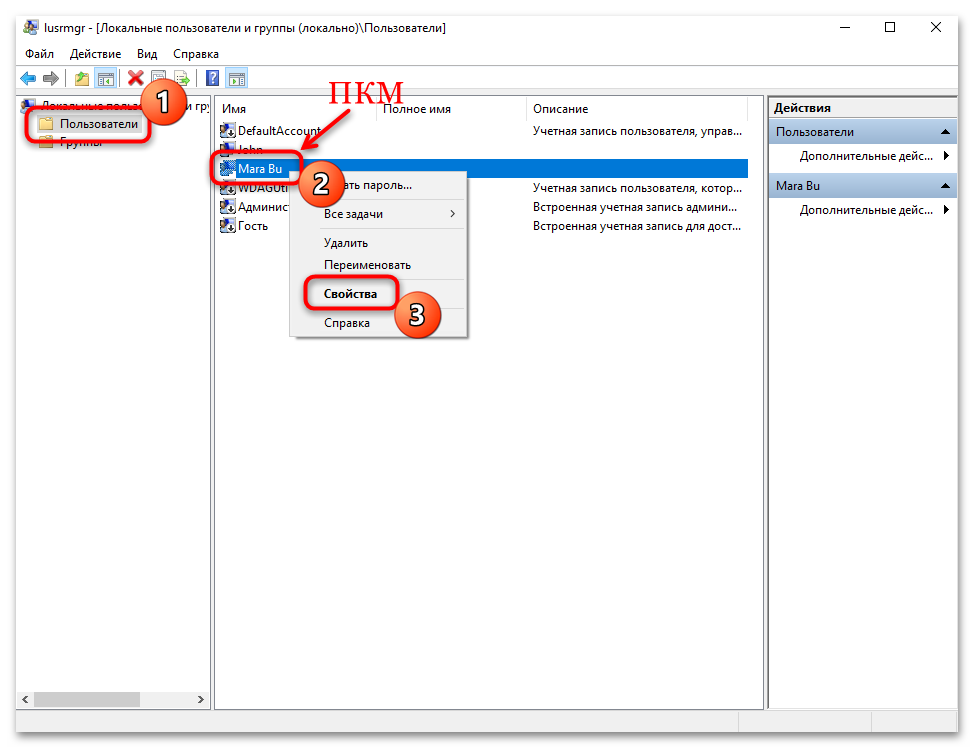974x748 pixels.
Task: Click the export list toolbar icon
Action: pyautogui.click(x=181, y=78)
